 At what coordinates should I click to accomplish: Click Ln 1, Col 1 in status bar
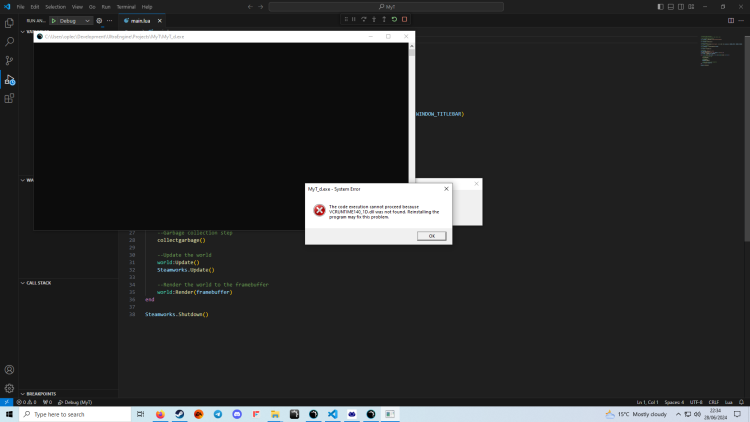click(647, 402)
